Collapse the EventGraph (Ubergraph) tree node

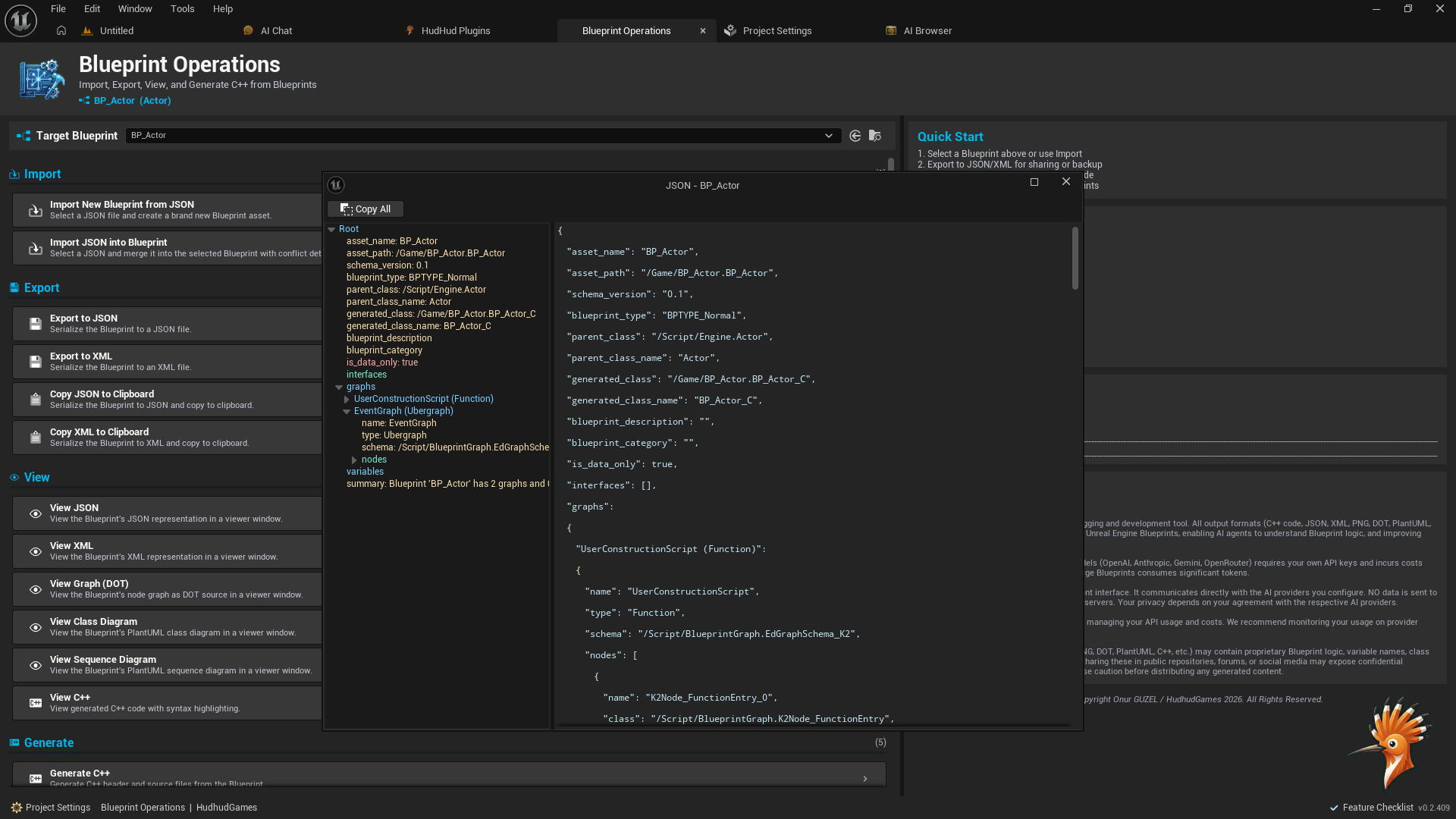347,411
